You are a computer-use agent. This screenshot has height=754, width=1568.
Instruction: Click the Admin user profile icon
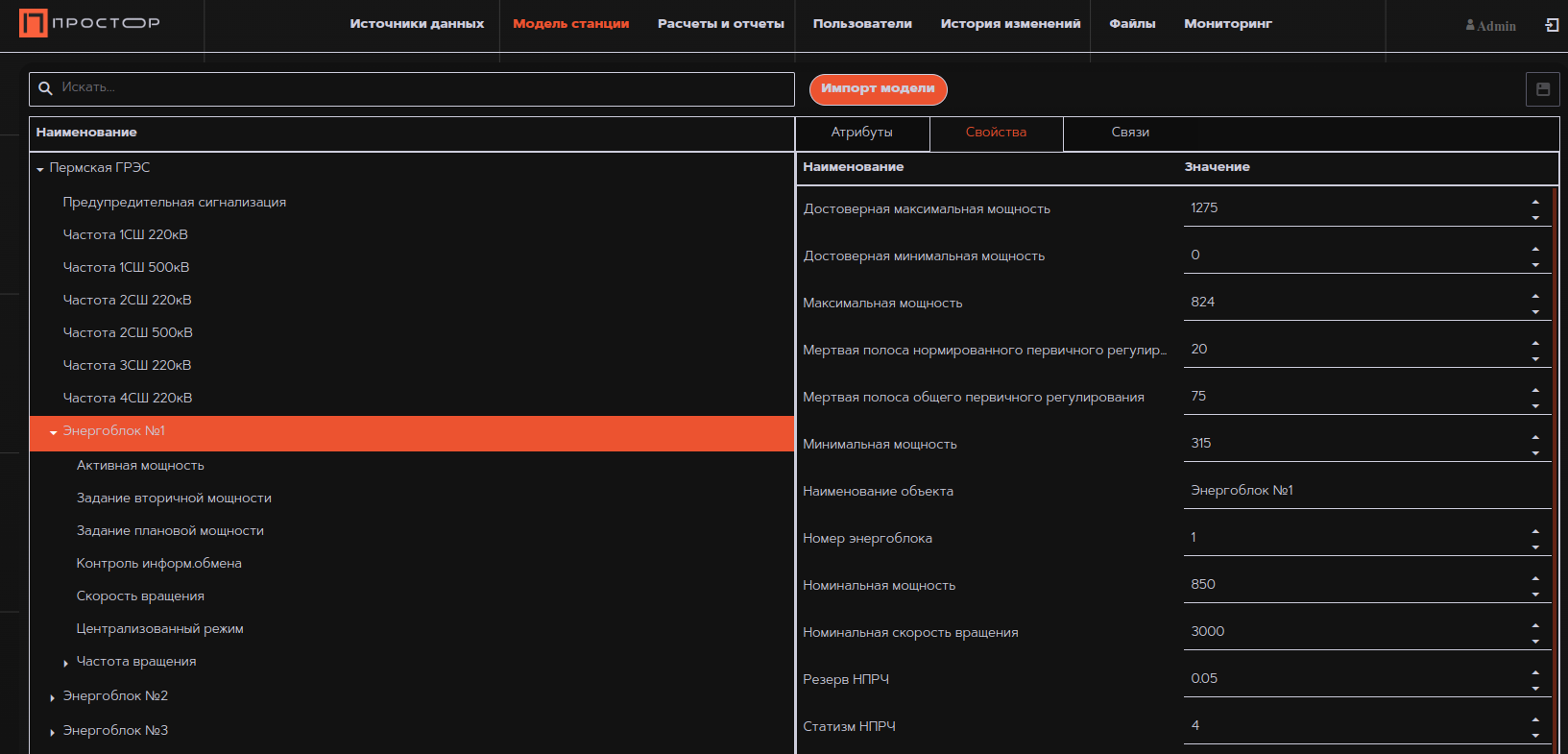pyautogui.click(x=1470, y=25)
